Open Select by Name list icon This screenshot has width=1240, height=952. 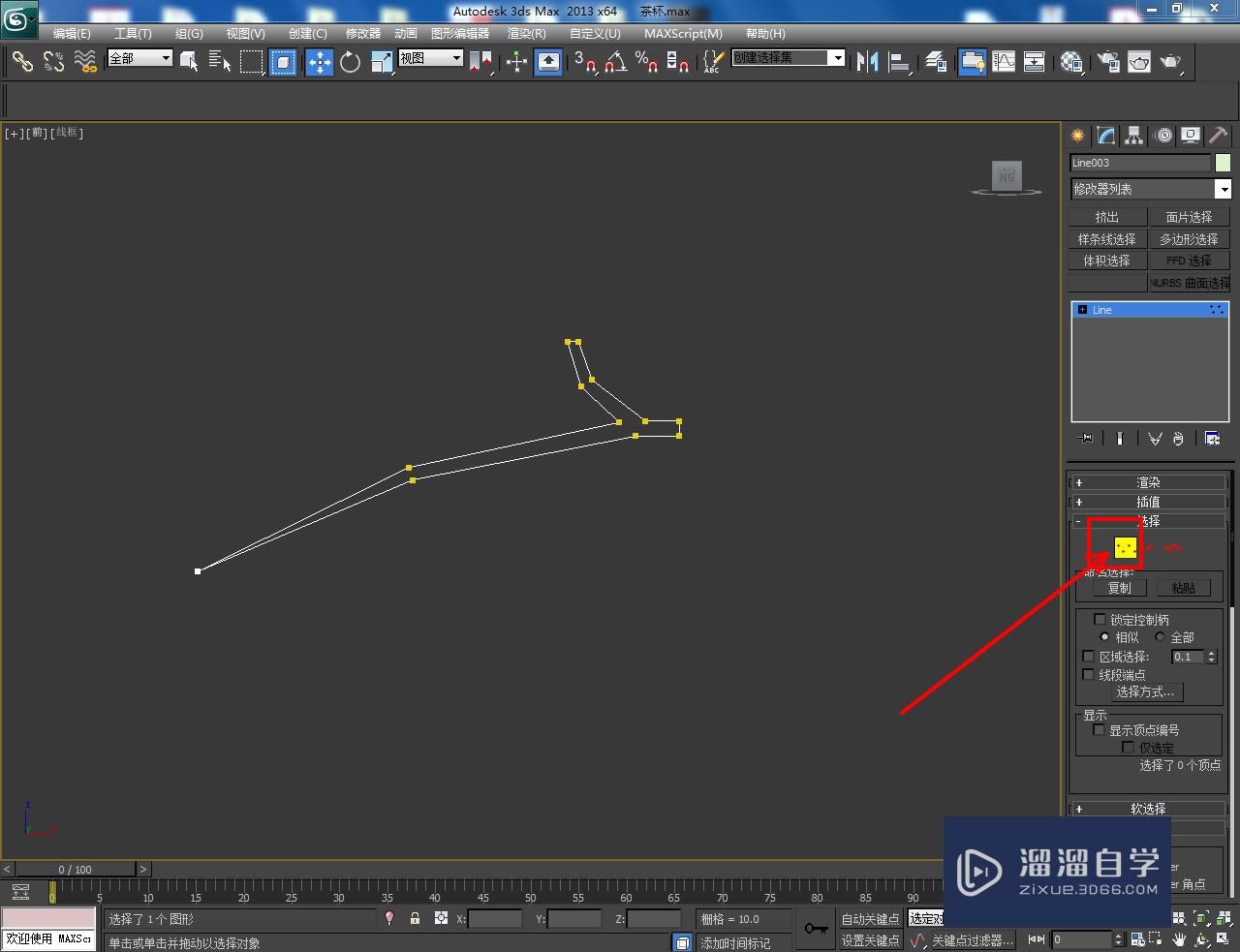pos(220,62)
